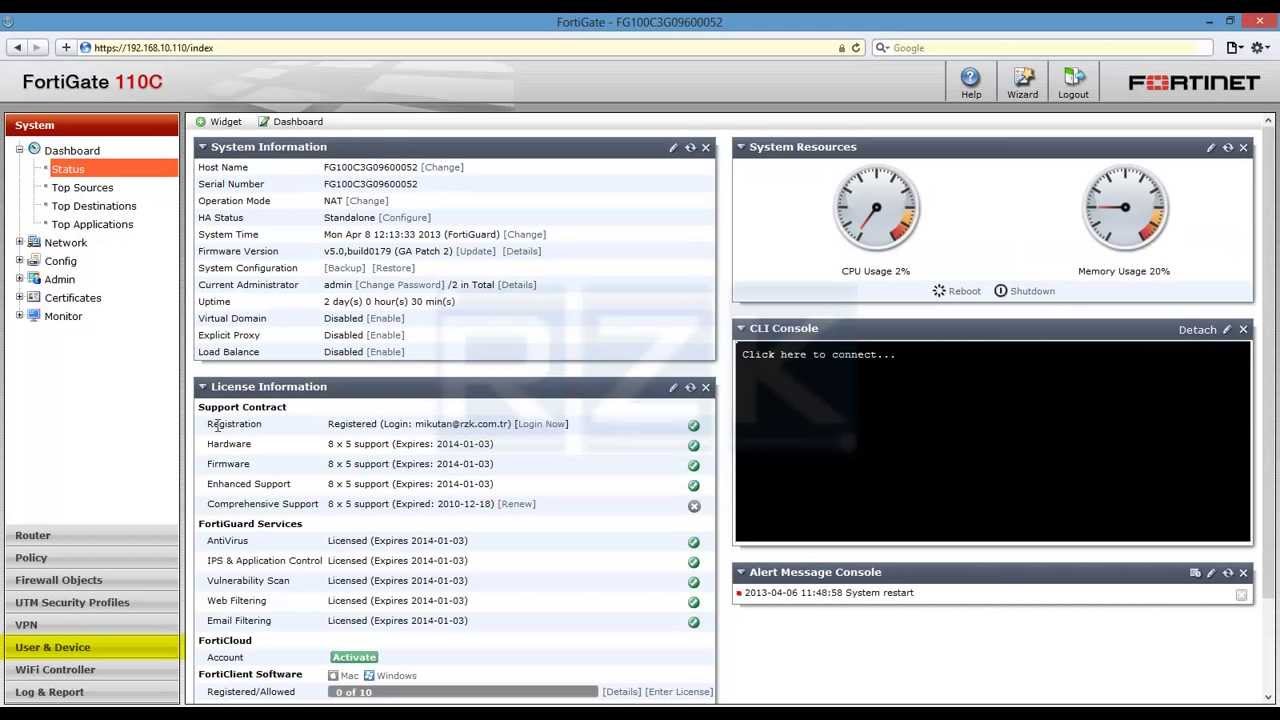Close the License Information widget
Image resolution: width=1280 pixels, height=720 pixels.
(706, 387)
